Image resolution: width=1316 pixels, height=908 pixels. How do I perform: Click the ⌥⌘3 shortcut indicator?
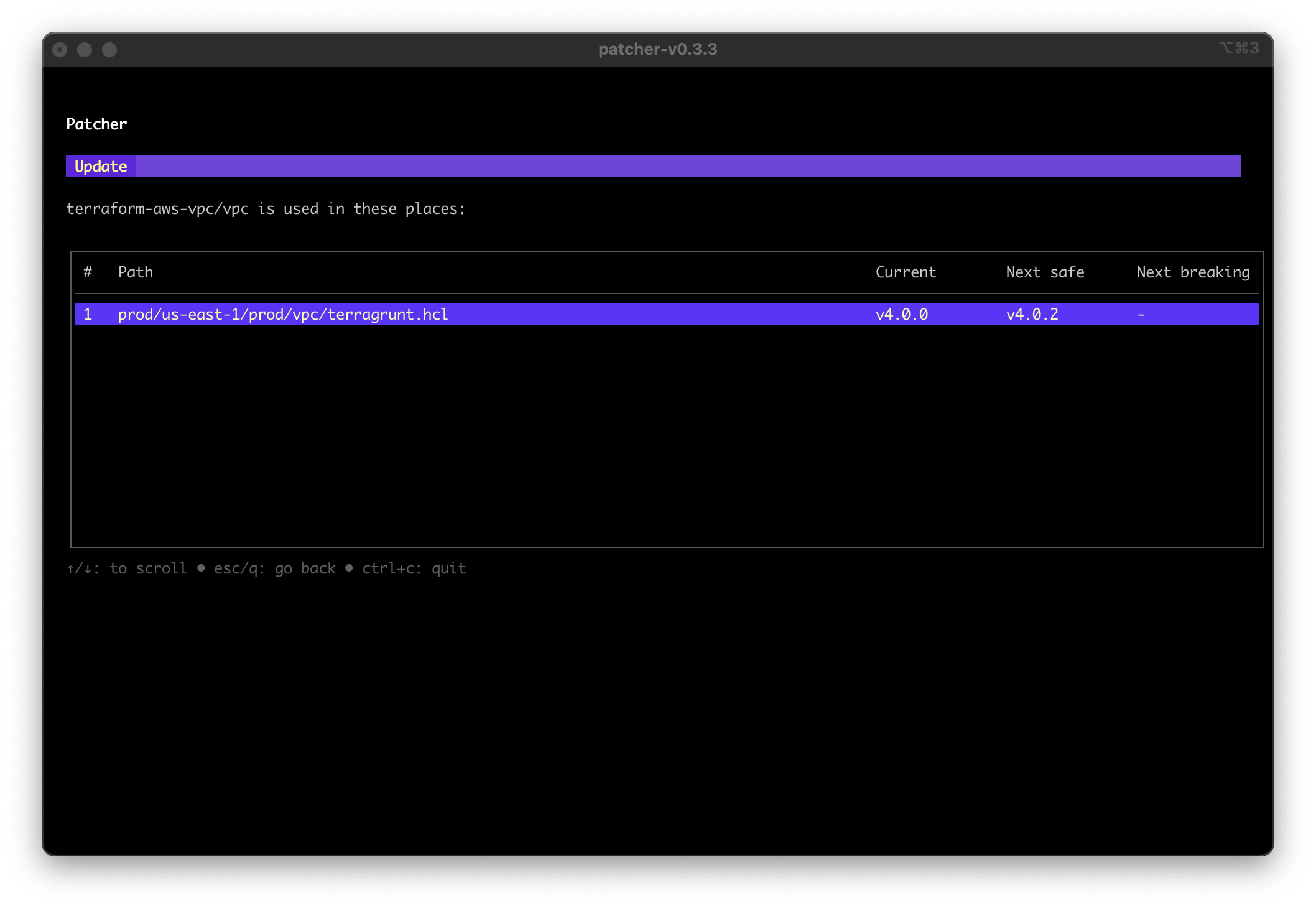point(1240,48)
